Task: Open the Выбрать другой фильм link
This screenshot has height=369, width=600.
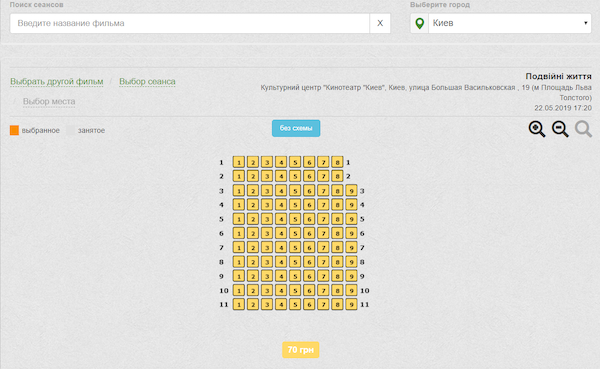Action: click(57, 82)
